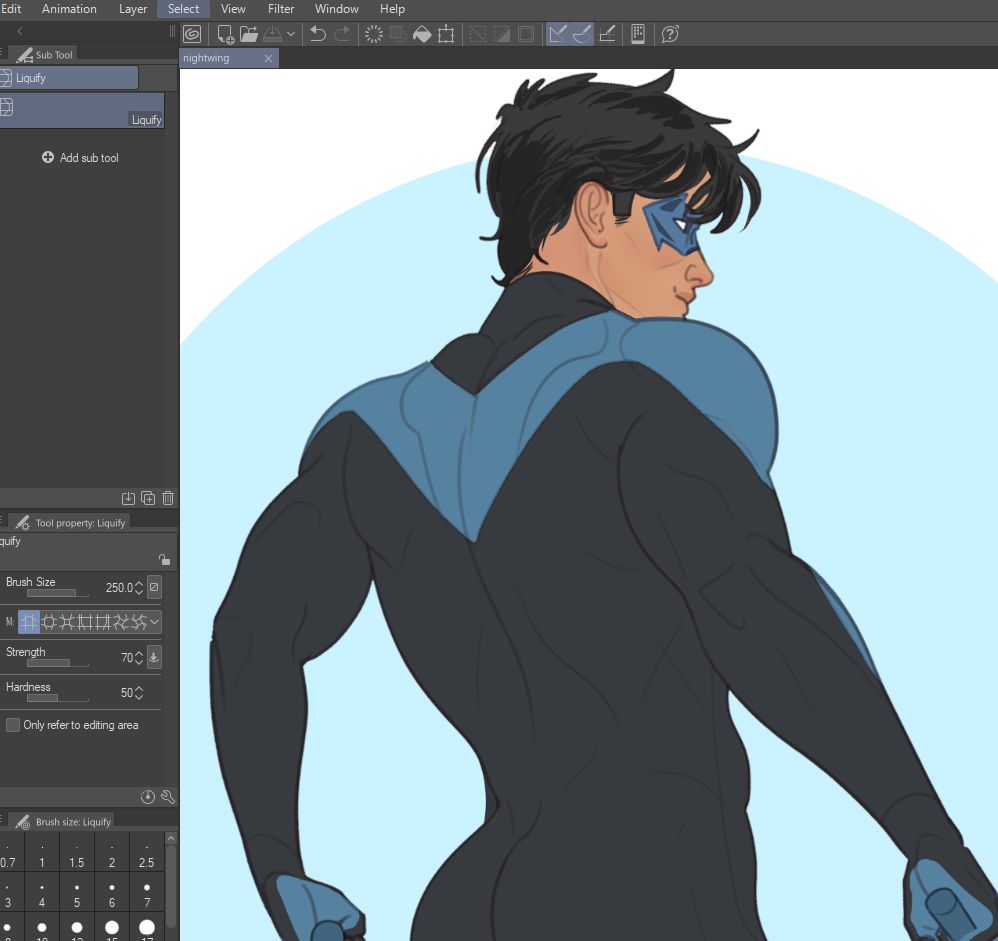
Task: Select Twirl counterclockwise liquify mode
Action: (x=138, y=622)
